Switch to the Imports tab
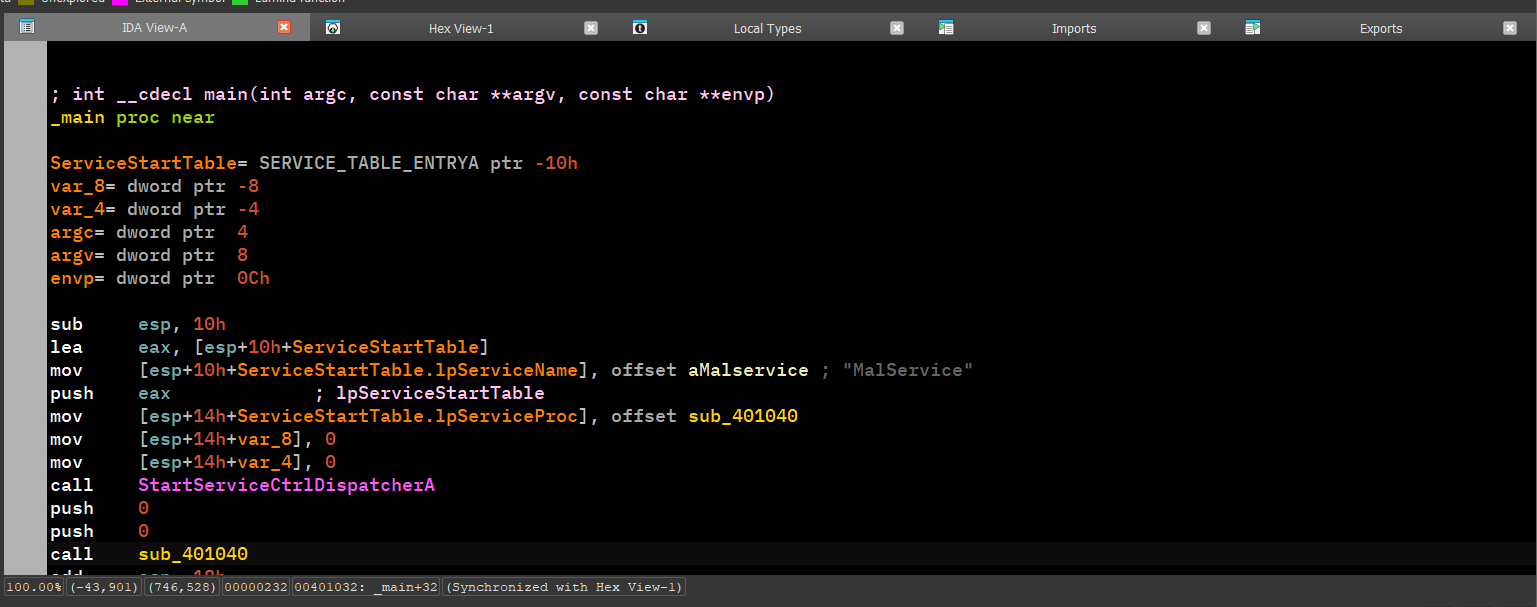1537x607 pixels. (x=1074, y=28)
